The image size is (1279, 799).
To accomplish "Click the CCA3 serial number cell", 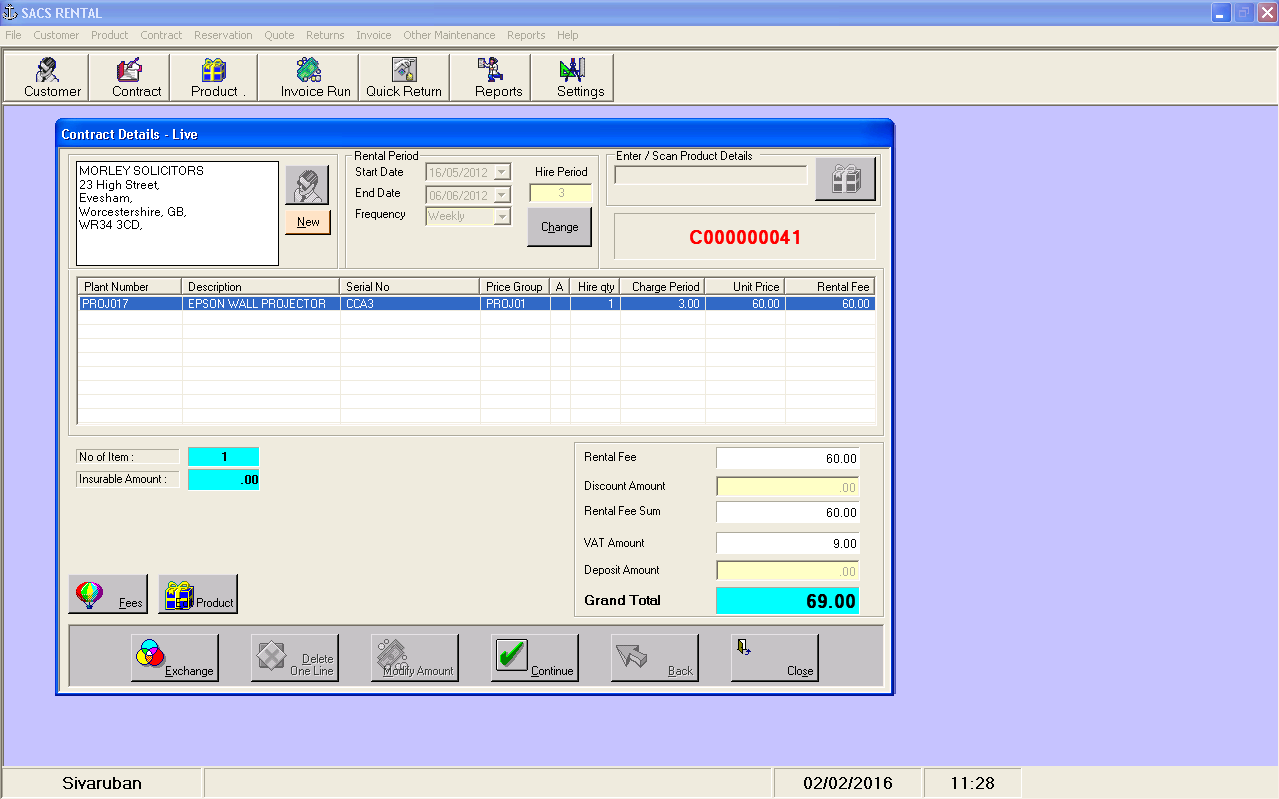I will click(410, 303).
